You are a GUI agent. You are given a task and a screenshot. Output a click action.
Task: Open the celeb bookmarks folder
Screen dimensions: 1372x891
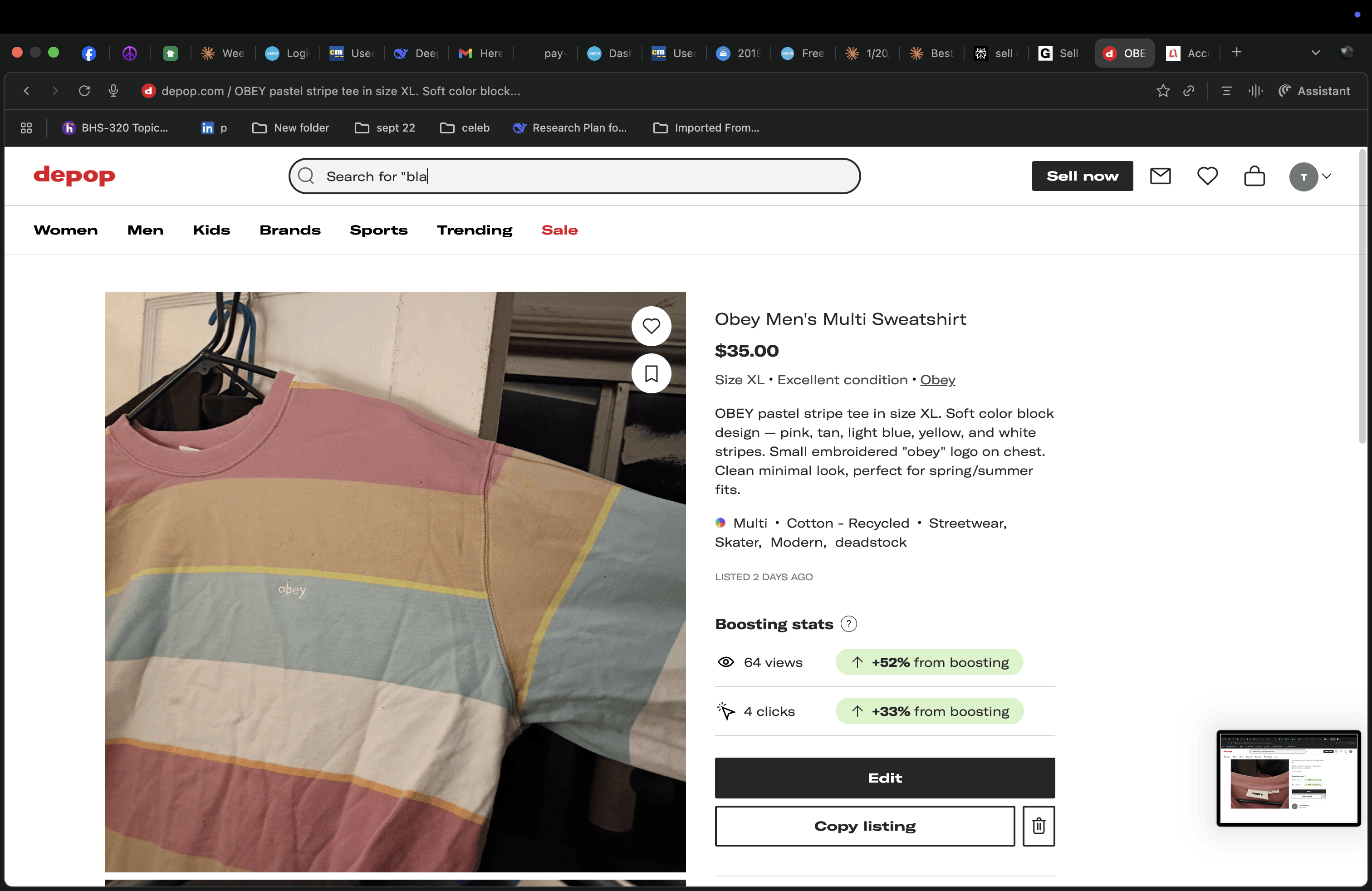465,128
